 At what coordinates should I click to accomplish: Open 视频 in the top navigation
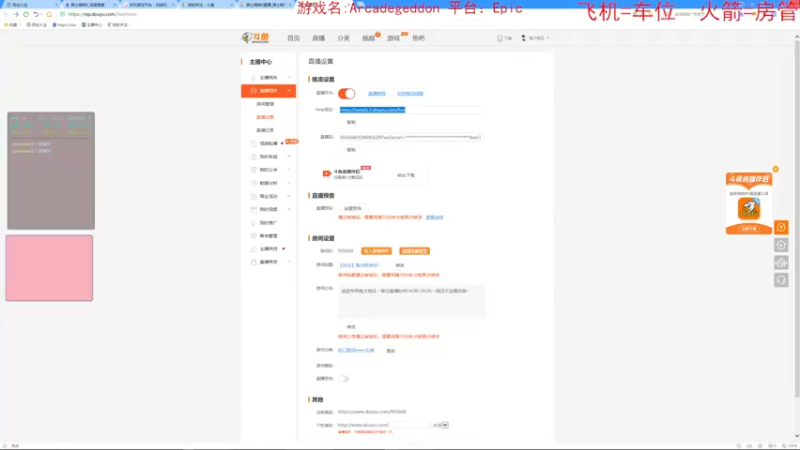pyautogui.click(x=368, y=38)
